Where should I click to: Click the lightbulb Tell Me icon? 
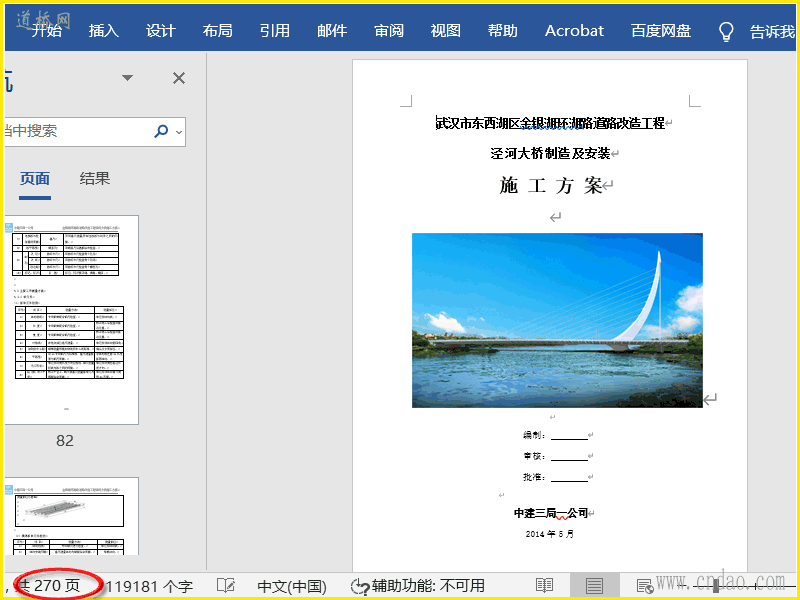[726, 32]
